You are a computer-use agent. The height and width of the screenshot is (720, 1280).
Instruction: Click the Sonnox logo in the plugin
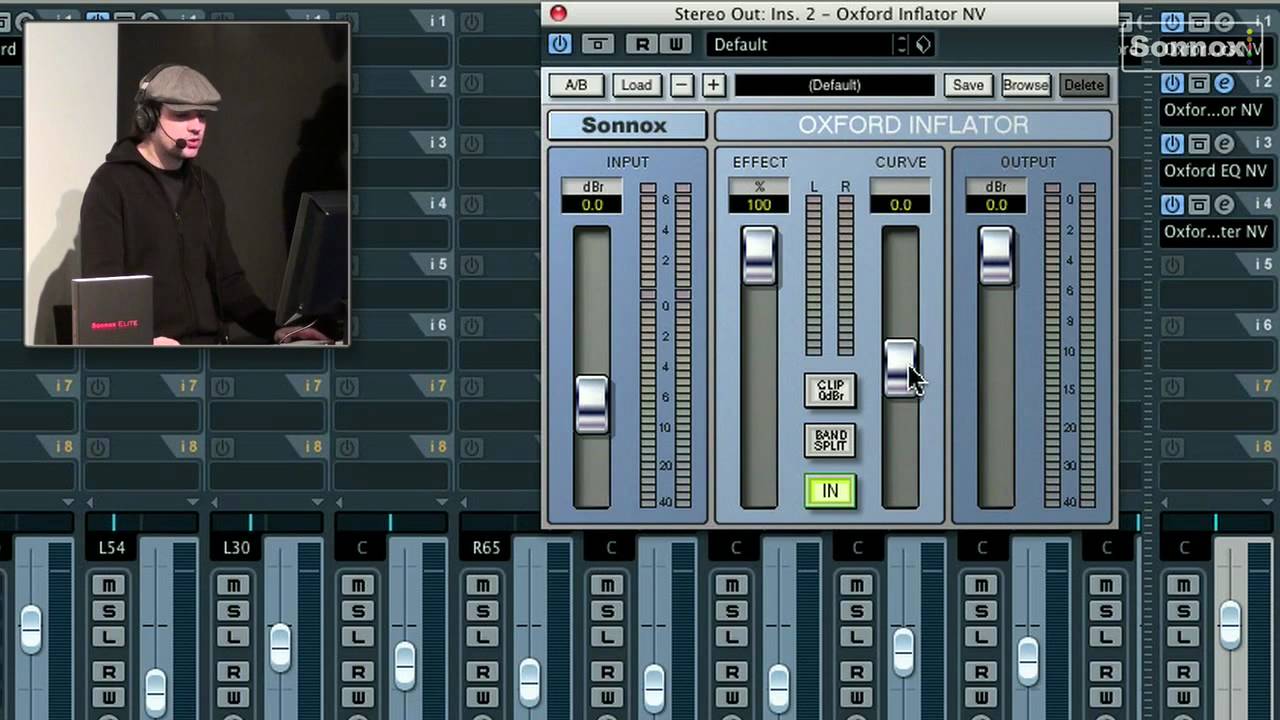pos(625,125)
